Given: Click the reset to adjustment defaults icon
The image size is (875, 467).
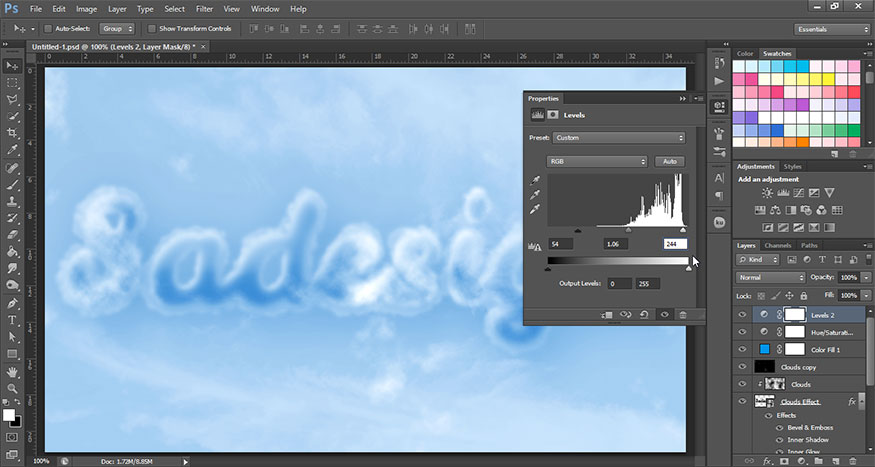Looking at the screenshot, I should [645, 314].
